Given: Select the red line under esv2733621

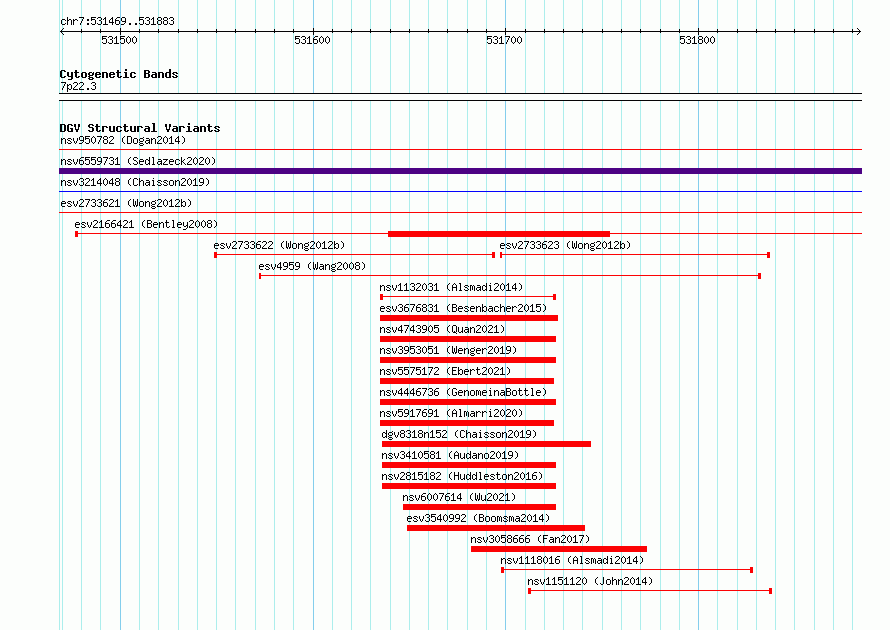Looking at the screenshot, I should point(460,213).
